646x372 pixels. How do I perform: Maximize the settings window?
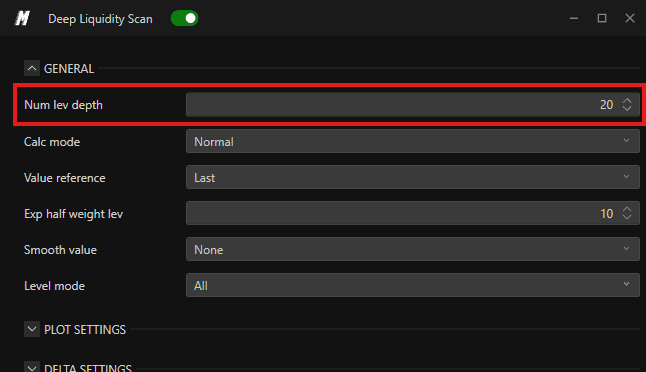click(x=602, y=19)
